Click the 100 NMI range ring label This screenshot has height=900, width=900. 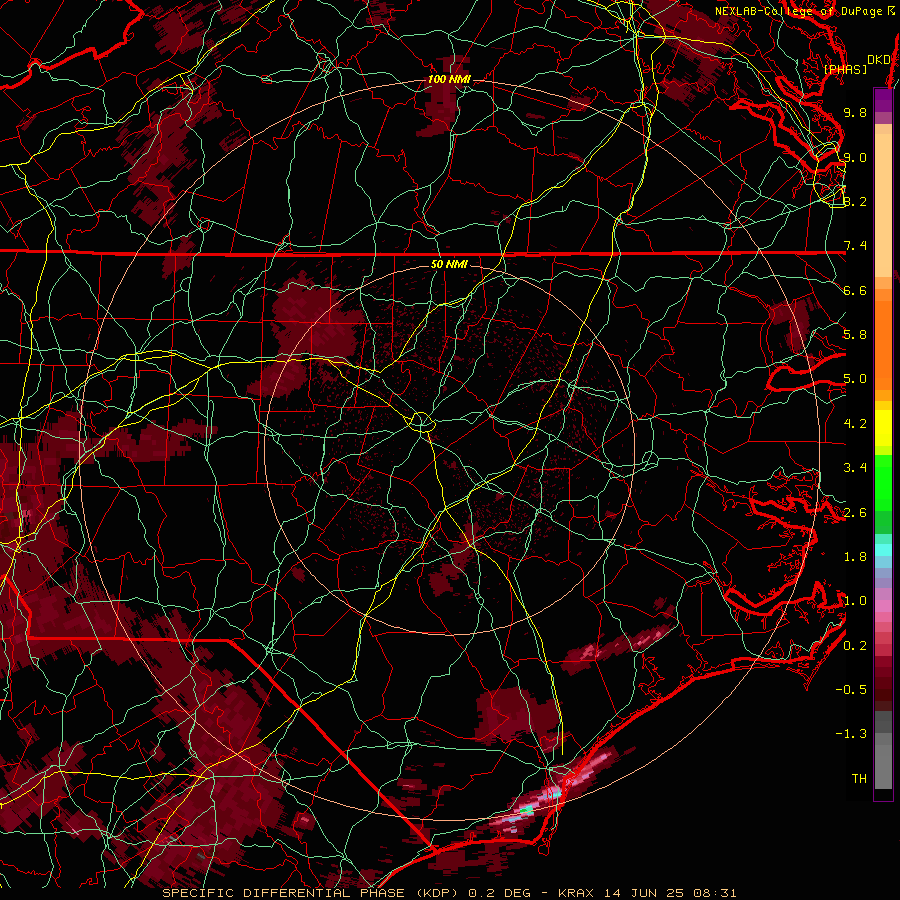pyautogui.click(x=449, y=79)
